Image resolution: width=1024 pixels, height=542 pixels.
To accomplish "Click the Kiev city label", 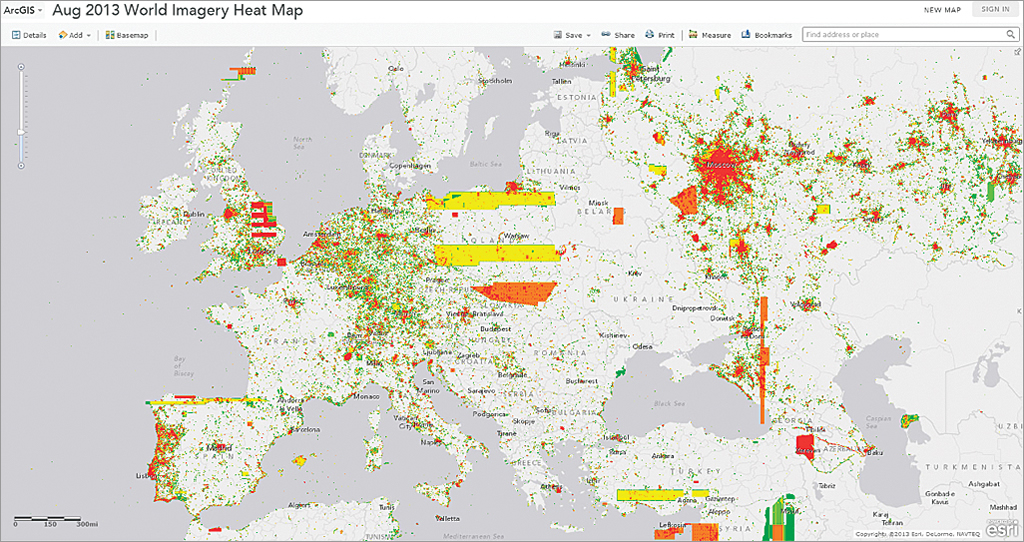I will point(634,273).
